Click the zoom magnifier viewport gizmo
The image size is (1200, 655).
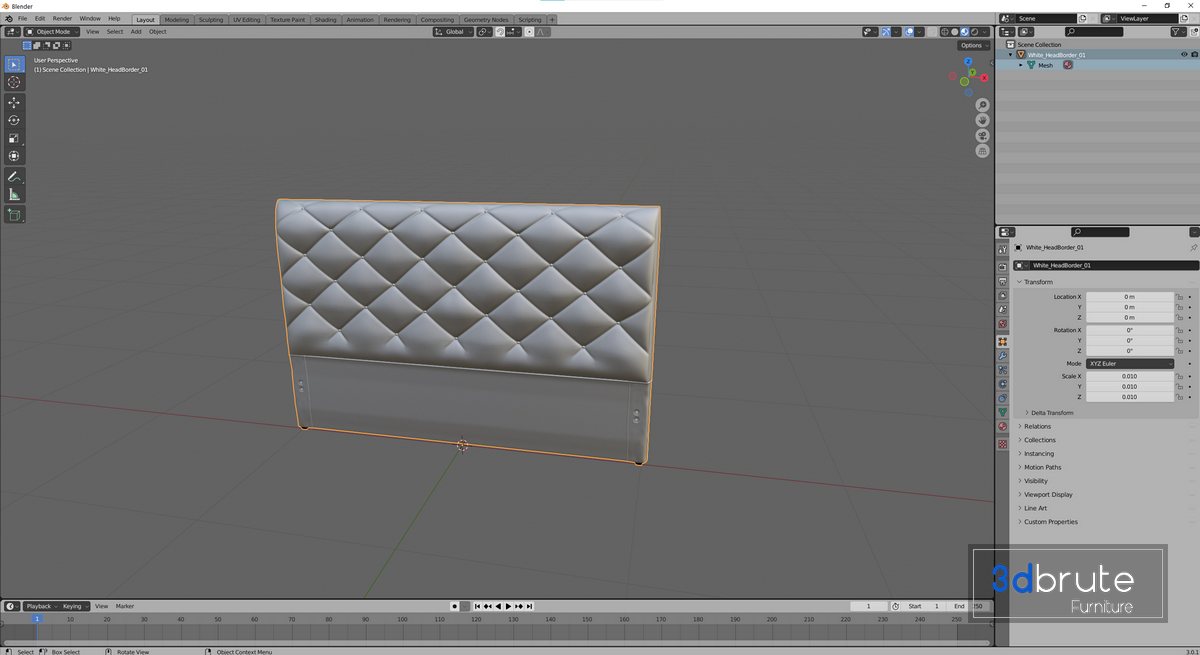[982, 105]
